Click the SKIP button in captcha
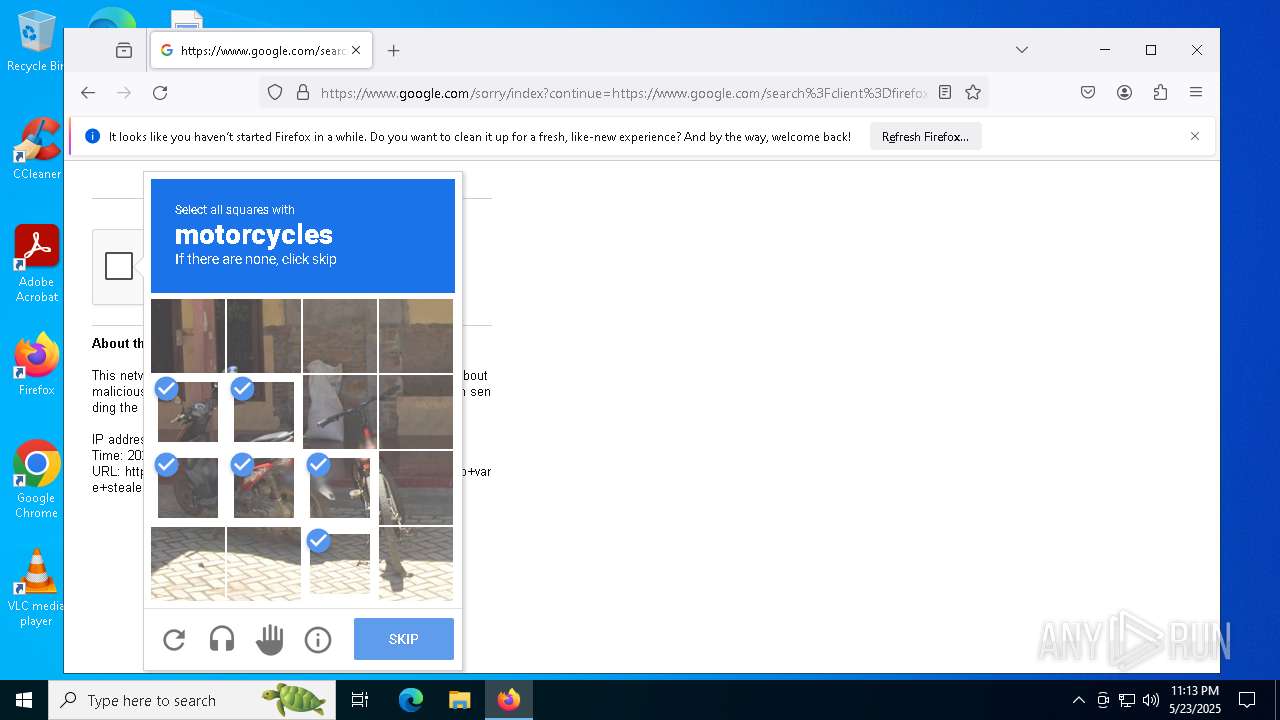This screenshot has height=720, width=1280. 404,639
